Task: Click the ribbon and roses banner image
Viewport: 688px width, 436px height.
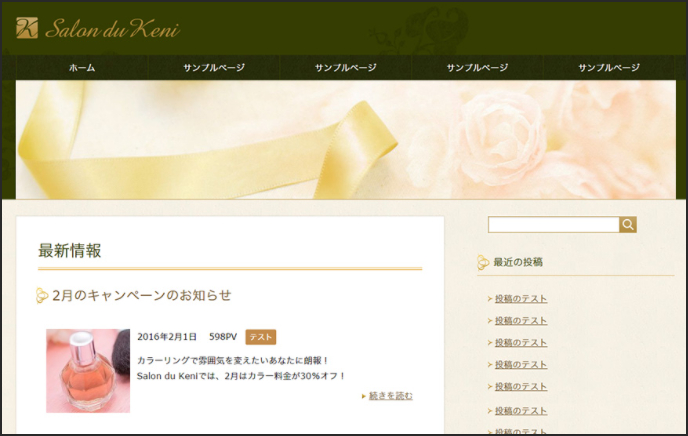Action: click(x=346, y=139)
